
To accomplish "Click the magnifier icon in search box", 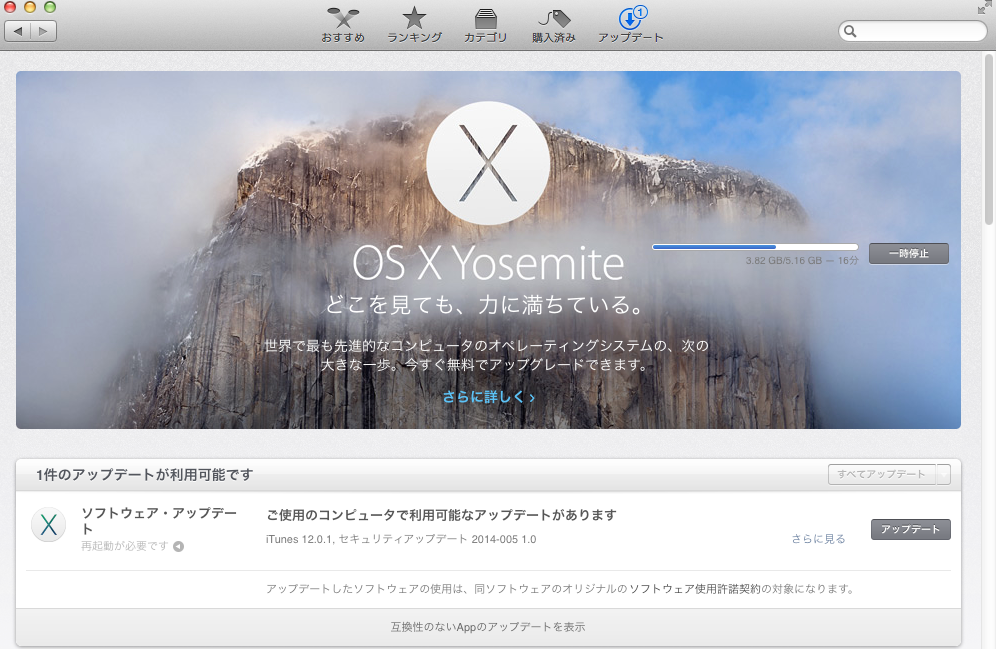I will 850,31.
